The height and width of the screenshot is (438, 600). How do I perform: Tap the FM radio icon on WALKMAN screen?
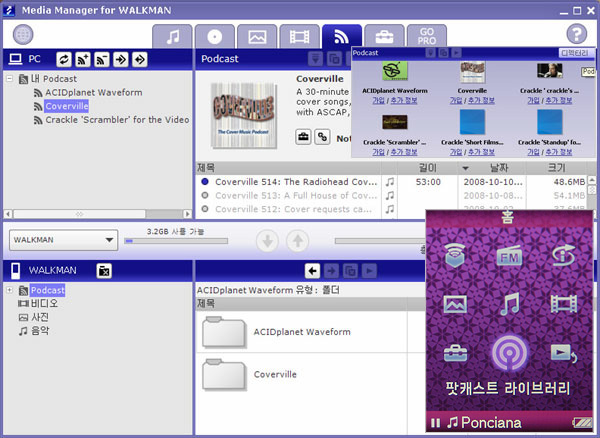pos(509,256)
